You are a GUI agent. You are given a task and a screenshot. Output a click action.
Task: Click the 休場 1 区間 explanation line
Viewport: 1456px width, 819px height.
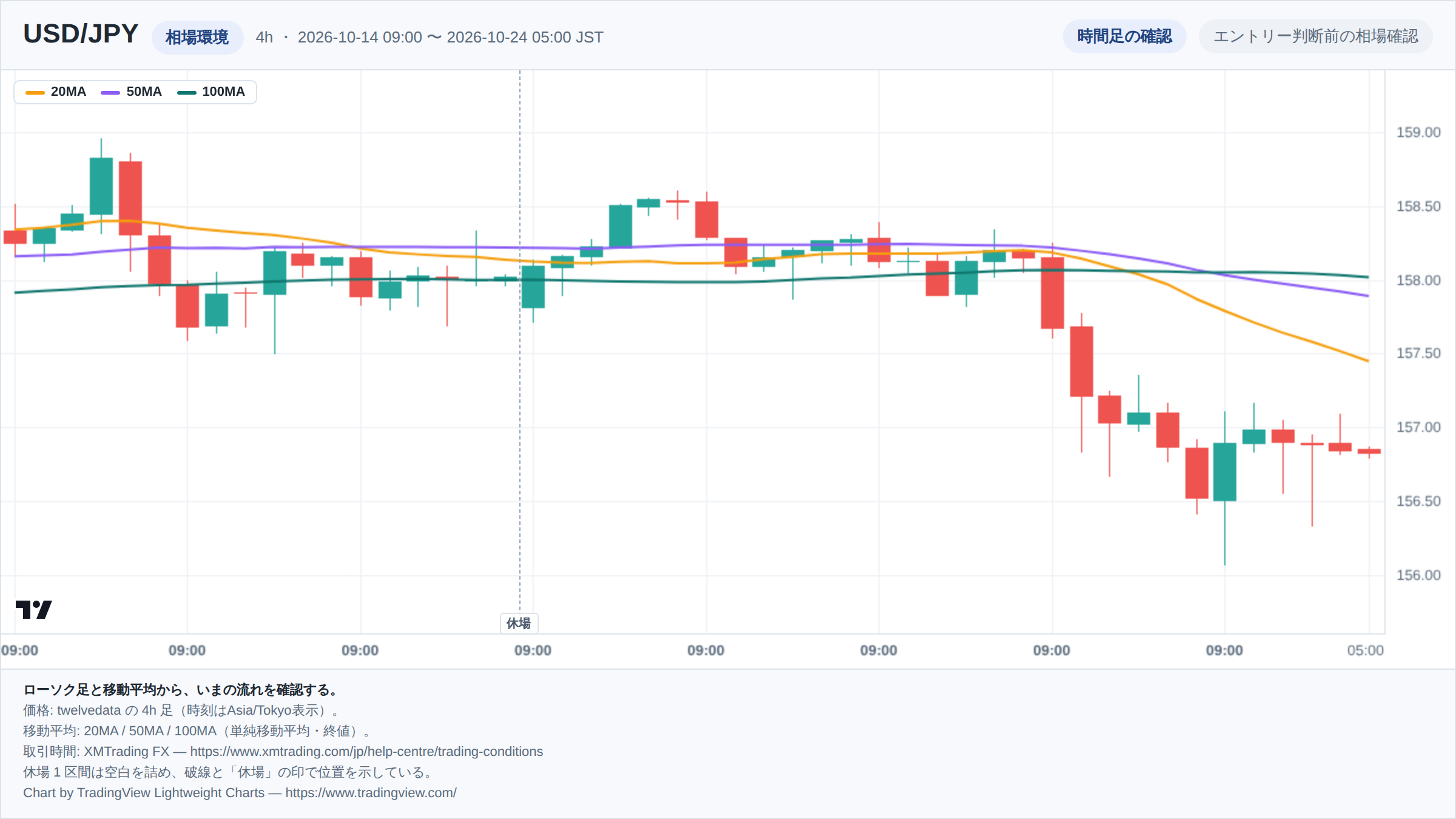(x=229, y=772)
